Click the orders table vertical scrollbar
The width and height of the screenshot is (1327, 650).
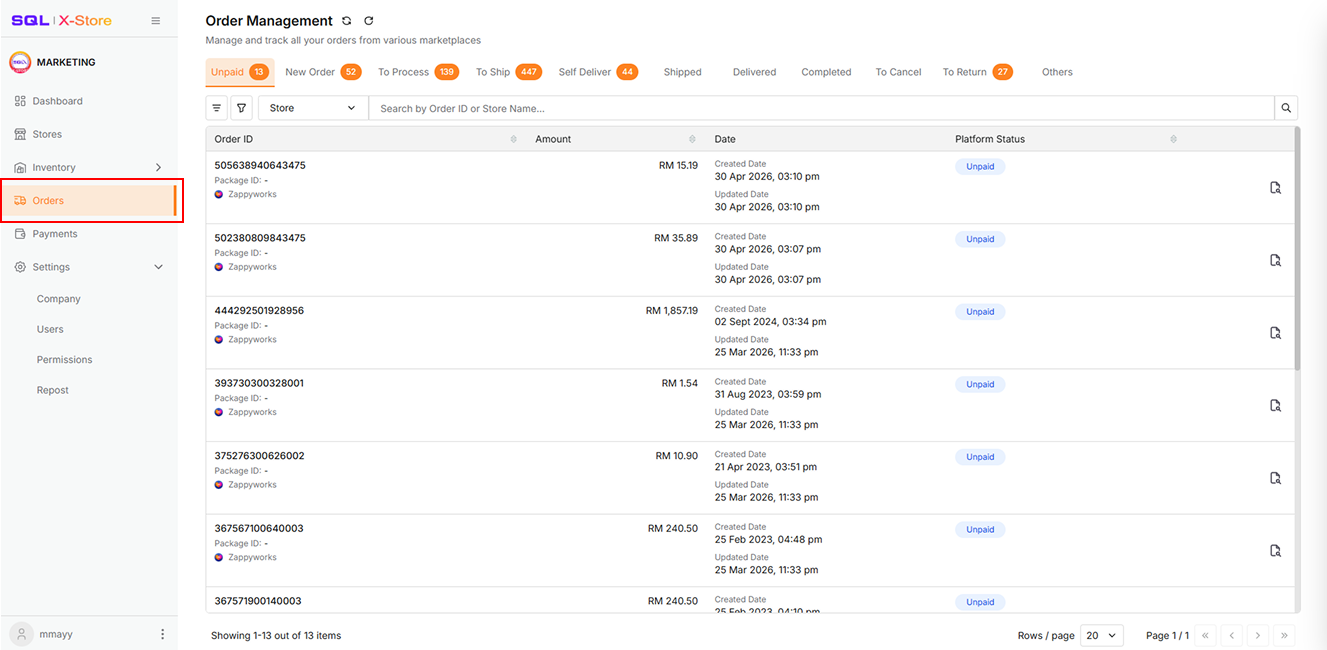[x=1297, y=250]
